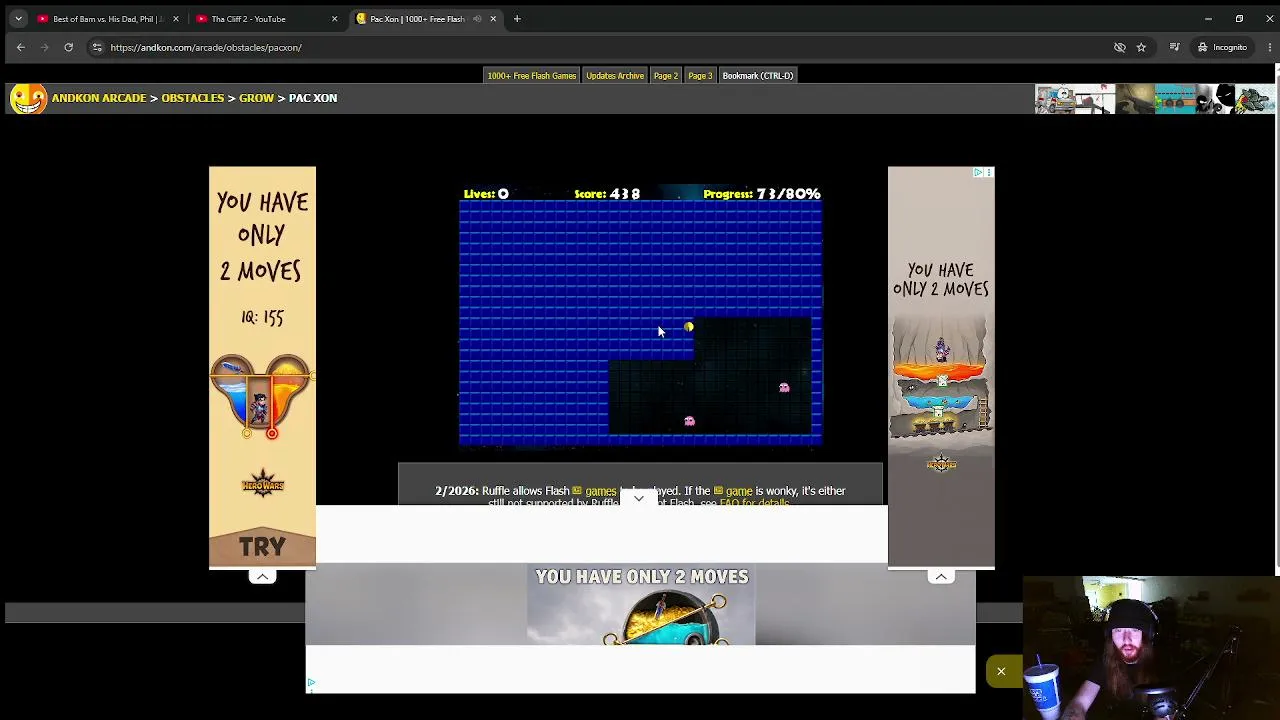The image size is (1280, 720).
Task: Open the tab search dropdown arrow
Action: (x=18, y=19)
